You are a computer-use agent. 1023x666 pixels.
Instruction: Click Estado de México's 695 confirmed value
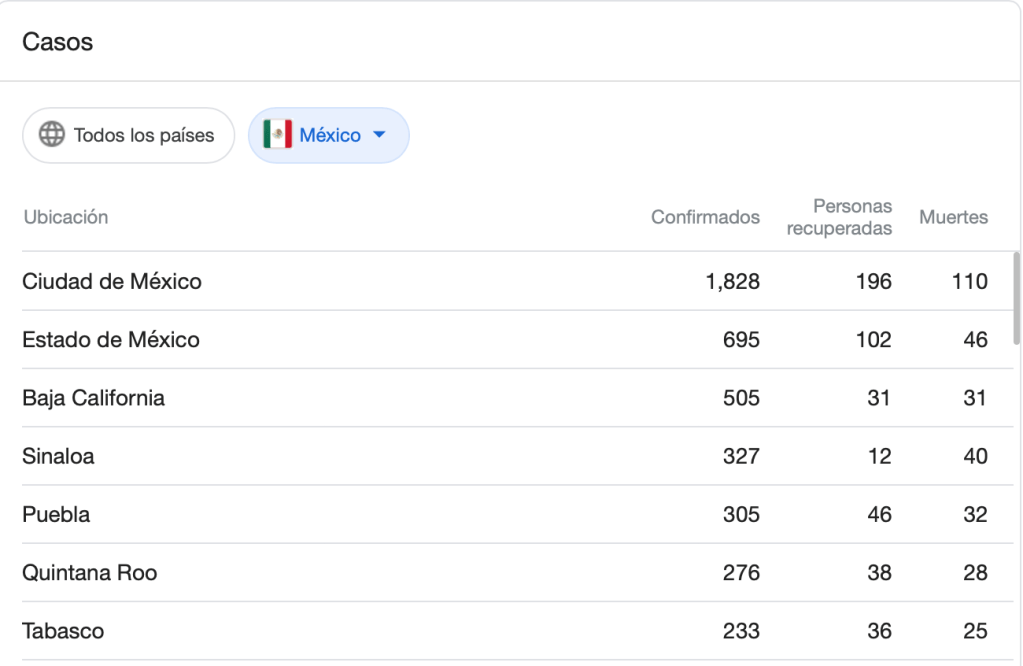[741, 340]
